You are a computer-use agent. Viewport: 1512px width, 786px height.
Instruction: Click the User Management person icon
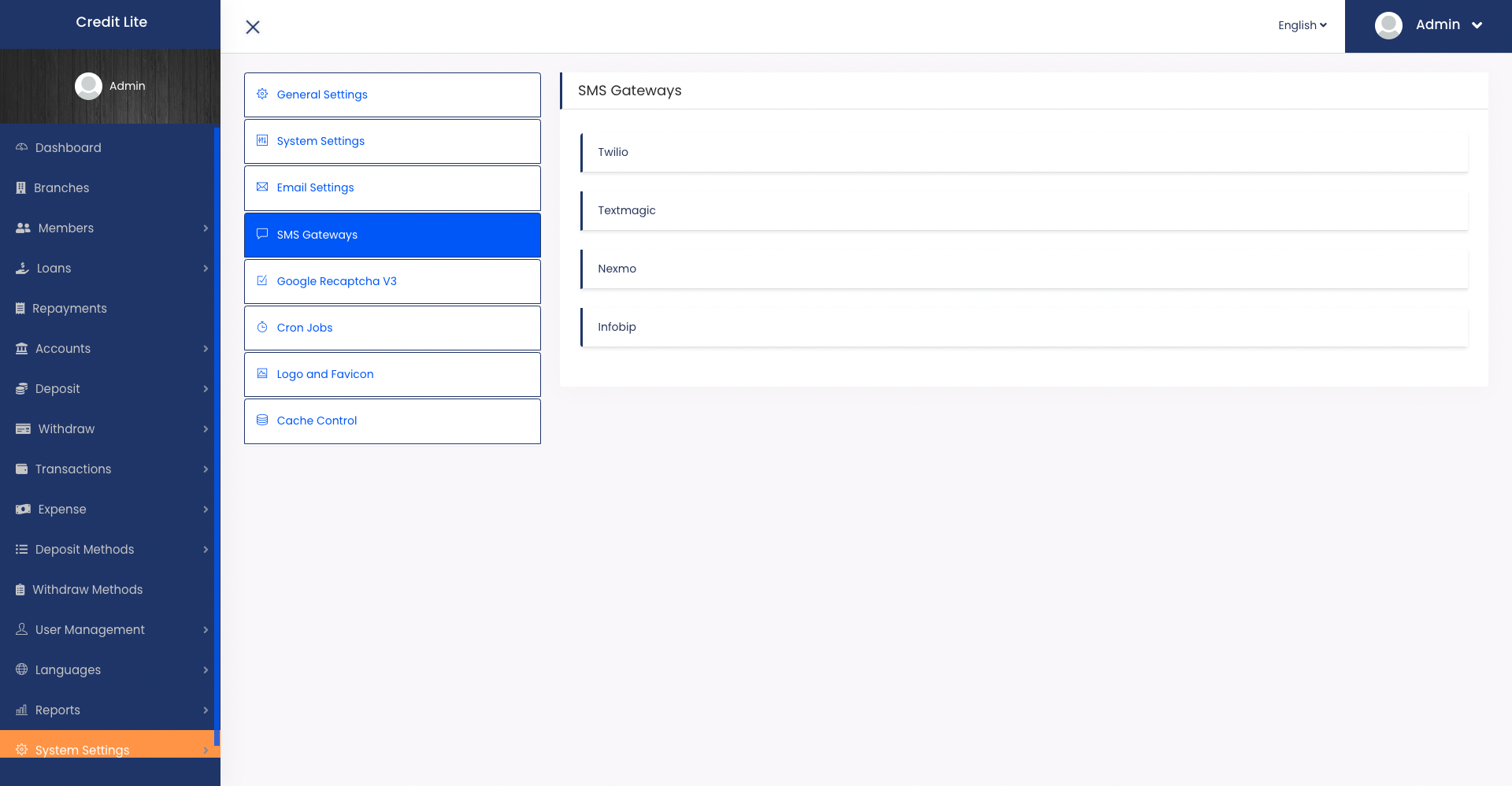22,629
